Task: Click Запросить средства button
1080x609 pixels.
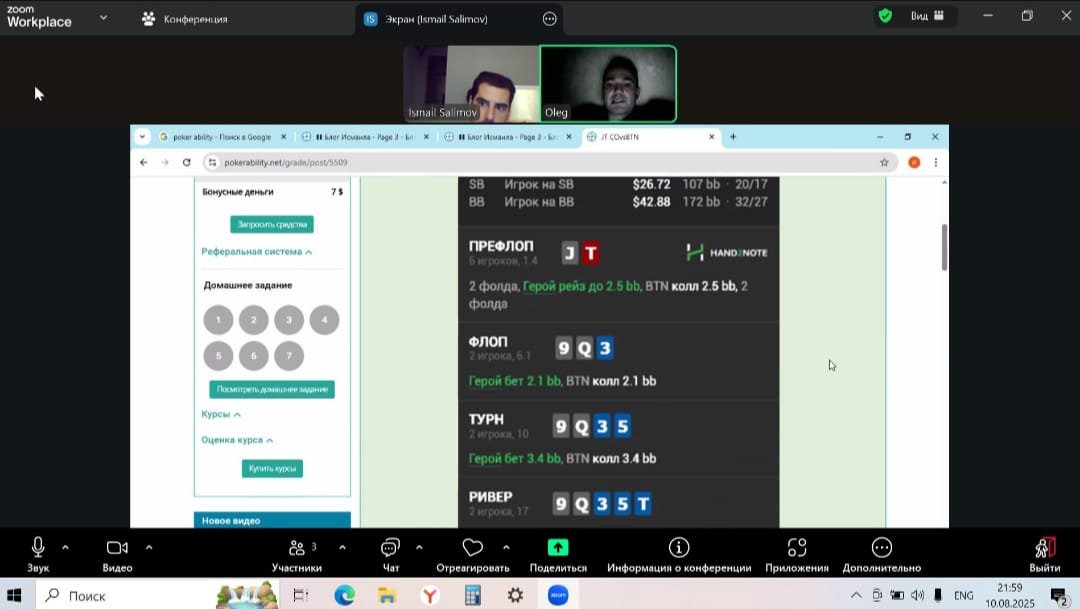Action: click(x=272, y=225)
